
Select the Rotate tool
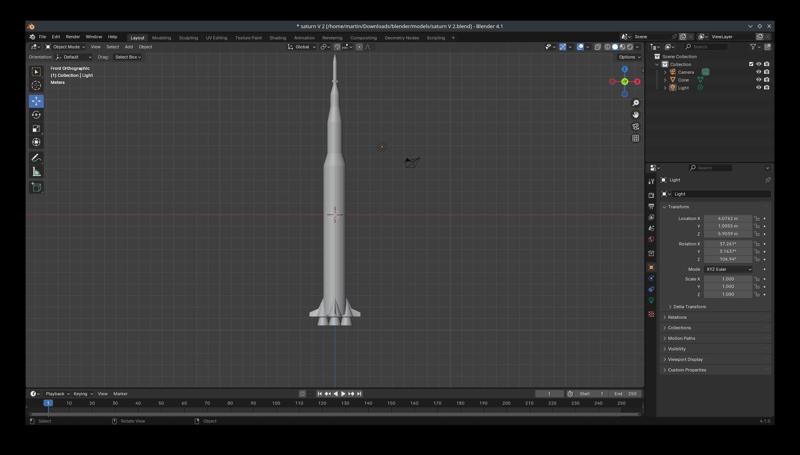(36, 115)
